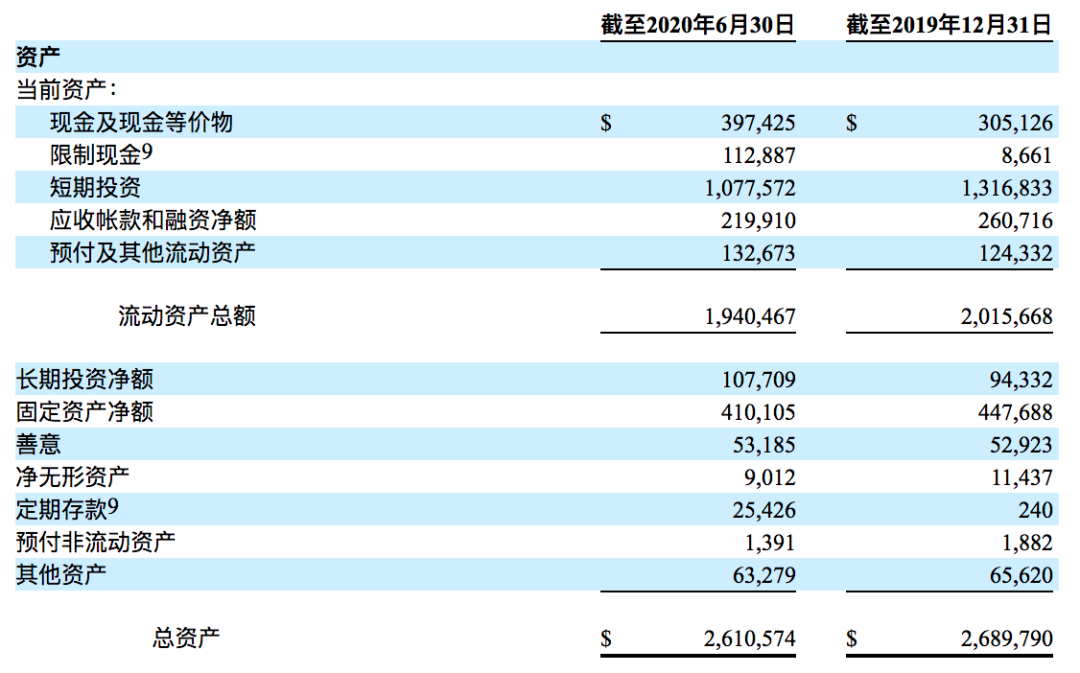Viewport: 1080px width, 673px height.
Task: Click the 应收帐款和融资净额 row label
Action: point(153,220)
